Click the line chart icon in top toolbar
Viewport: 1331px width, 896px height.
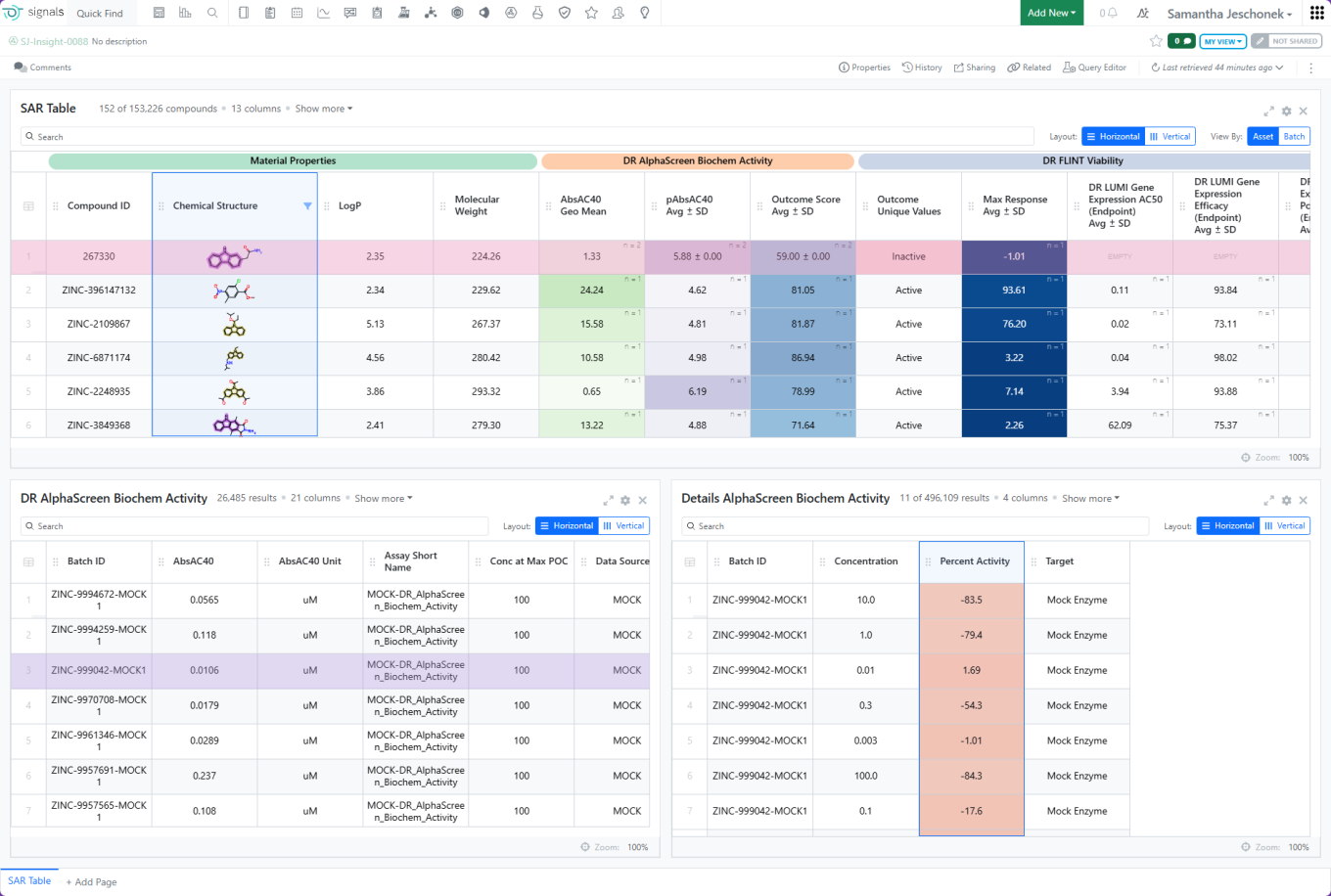(324, 13)
